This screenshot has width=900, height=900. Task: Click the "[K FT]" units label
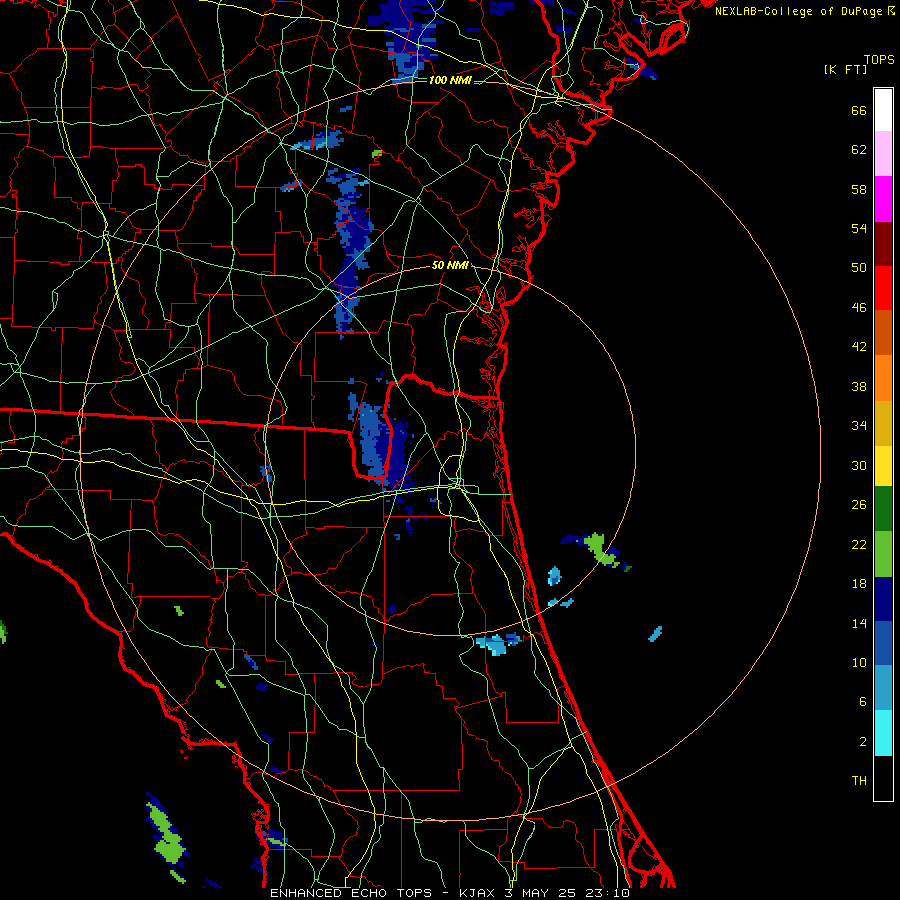coord(845,69)
